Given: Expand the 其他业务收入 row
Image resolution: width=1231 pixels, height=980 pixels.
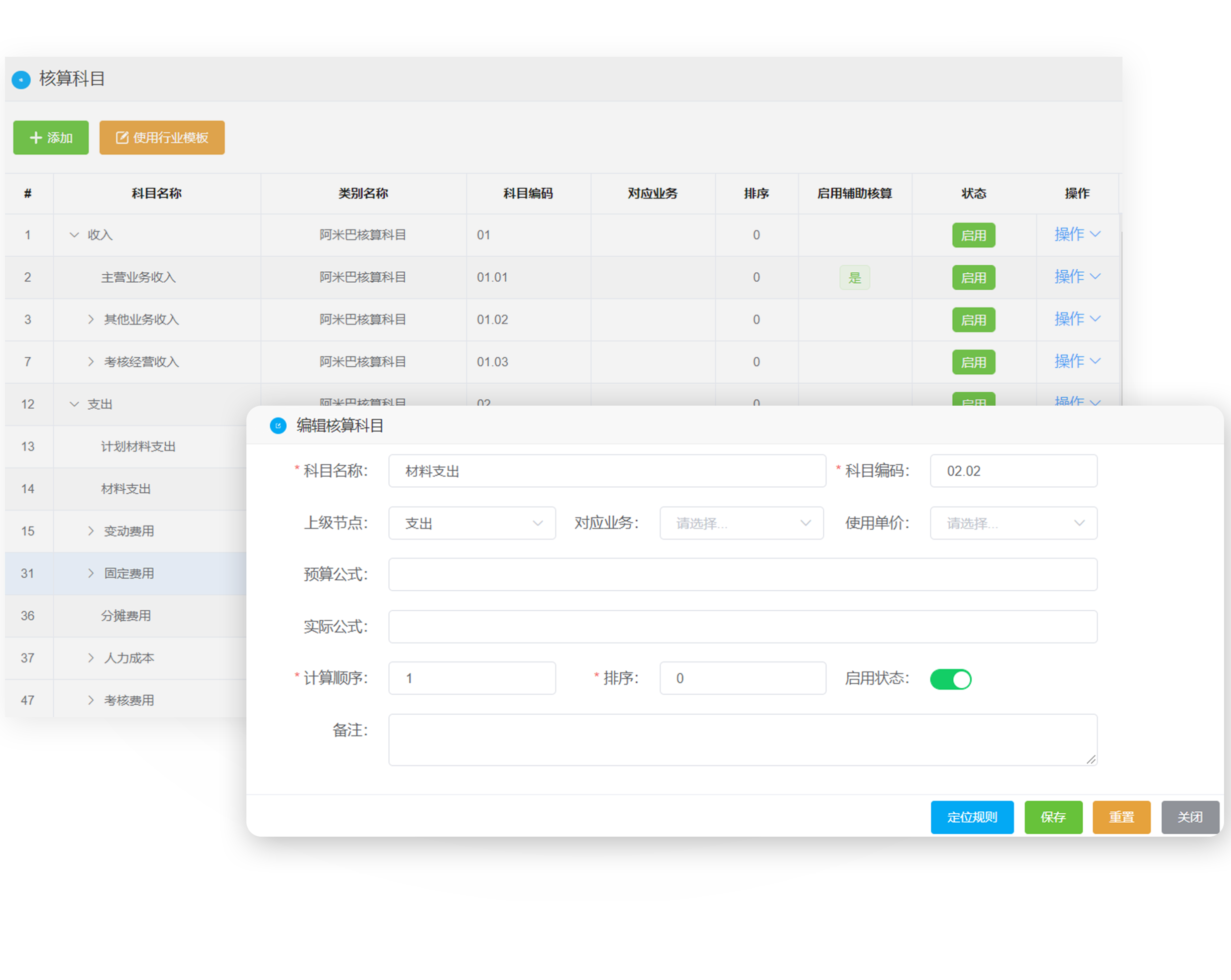Looking at the screenshot, I should [x=91, y=320].
